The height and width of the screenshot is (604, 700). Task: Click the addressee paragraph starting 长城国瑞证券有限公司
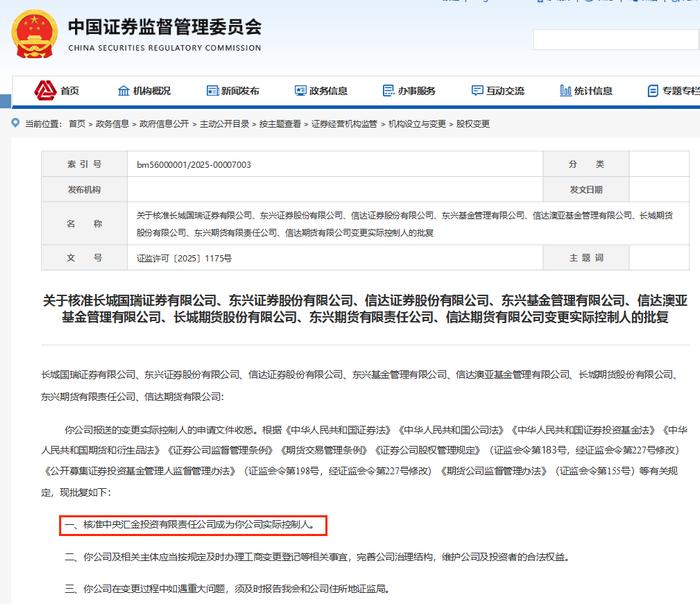point(361,386)
